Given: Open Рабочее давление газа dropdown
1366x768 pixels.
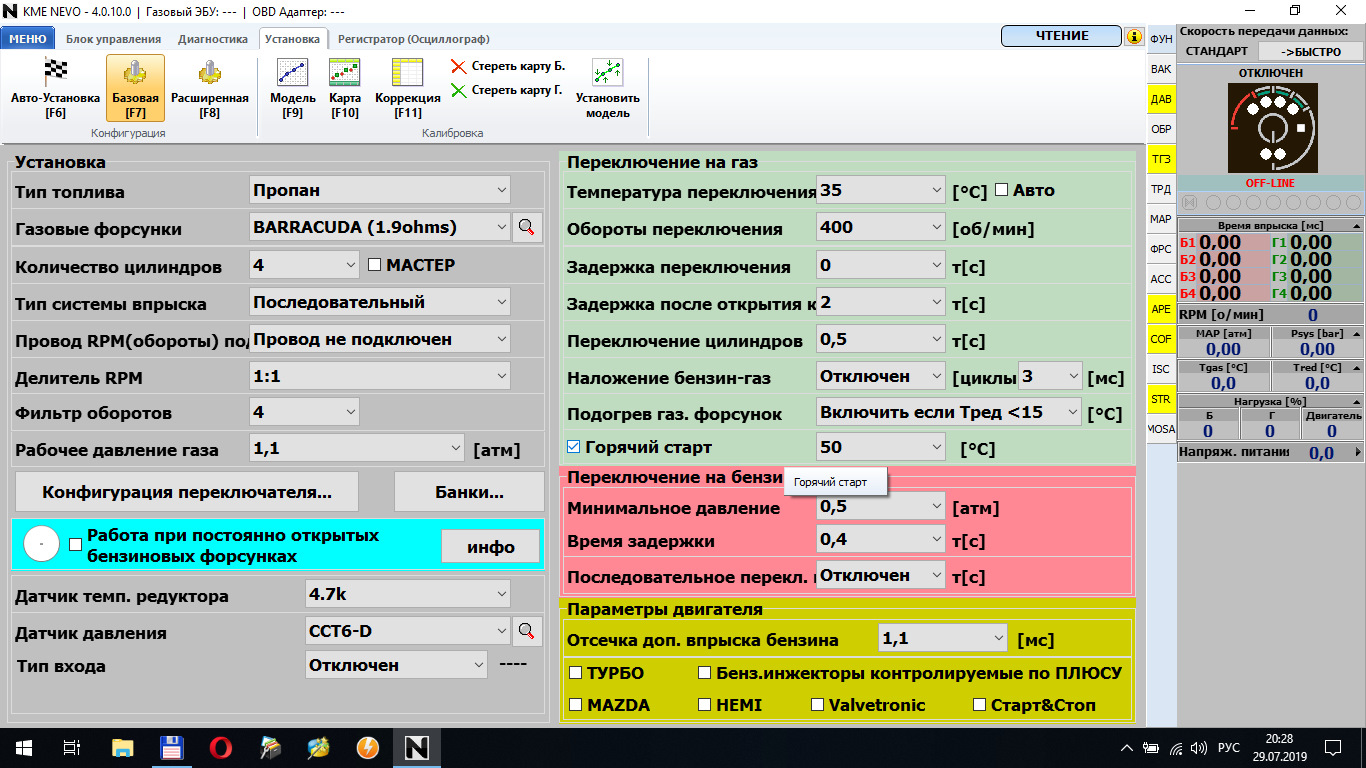Looking at the screenshot, I should point(357,449).
